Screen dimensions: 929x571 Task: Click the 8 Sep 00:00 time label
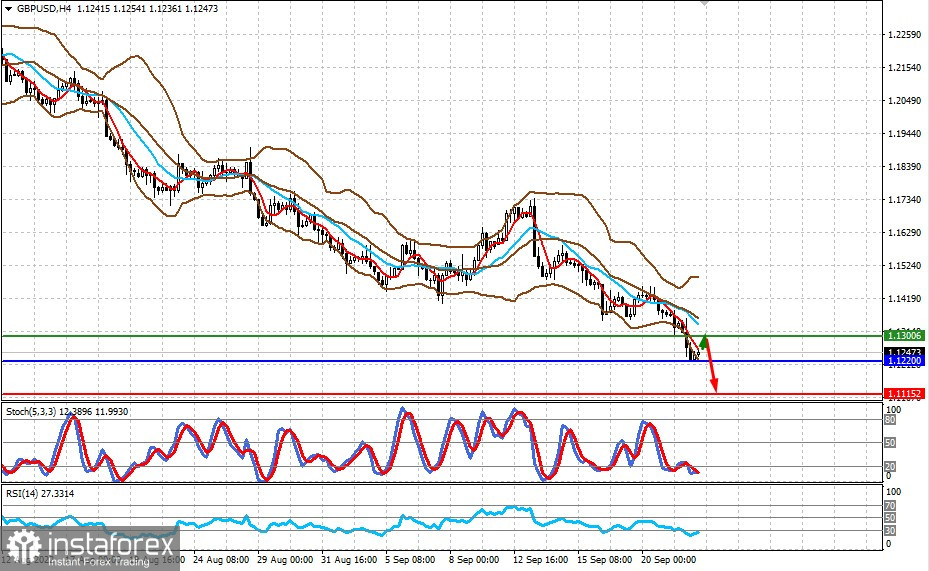(x=474, y=560)
